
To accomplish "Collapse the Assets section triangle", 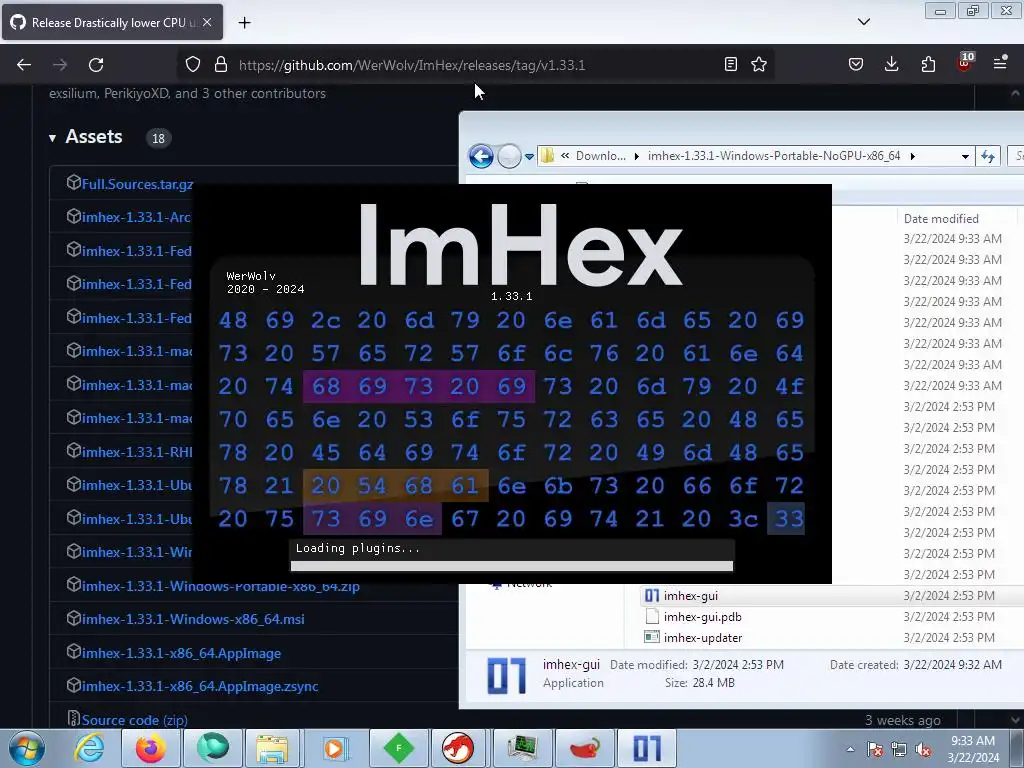I will pos(52,138).
